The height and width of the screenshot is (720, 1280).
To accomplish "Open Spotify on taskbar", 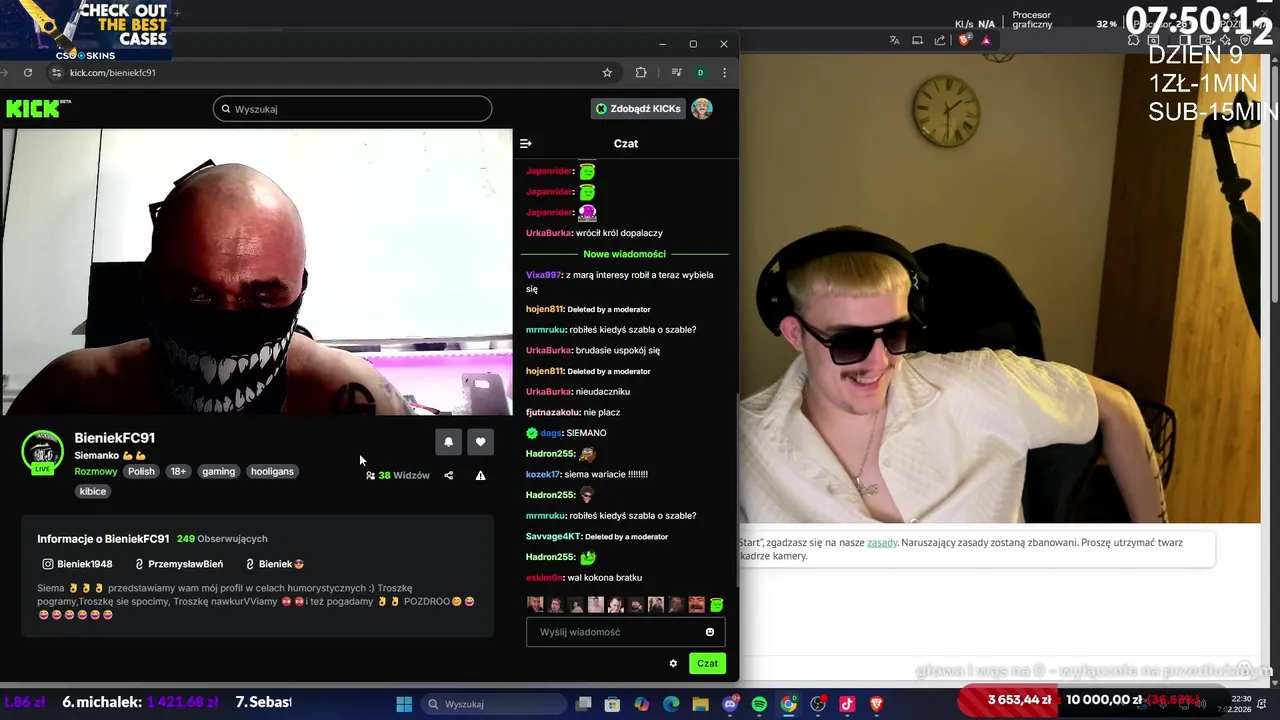I will pos(759,704).
